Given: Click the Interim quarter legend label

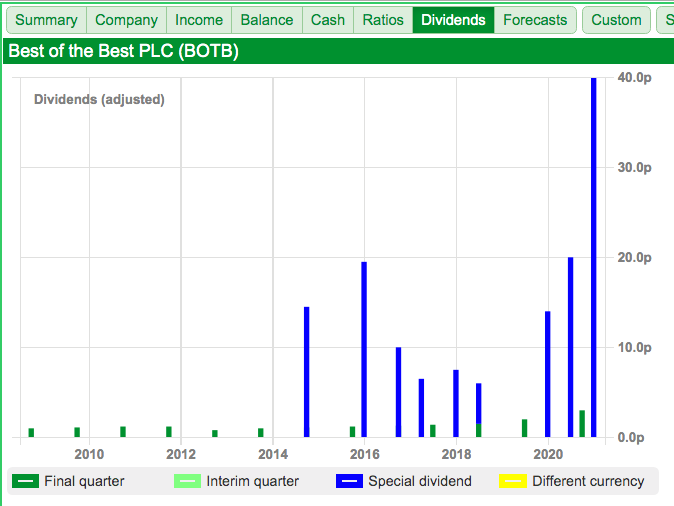Looking at the screenshot, I should [x=252, y=481].
